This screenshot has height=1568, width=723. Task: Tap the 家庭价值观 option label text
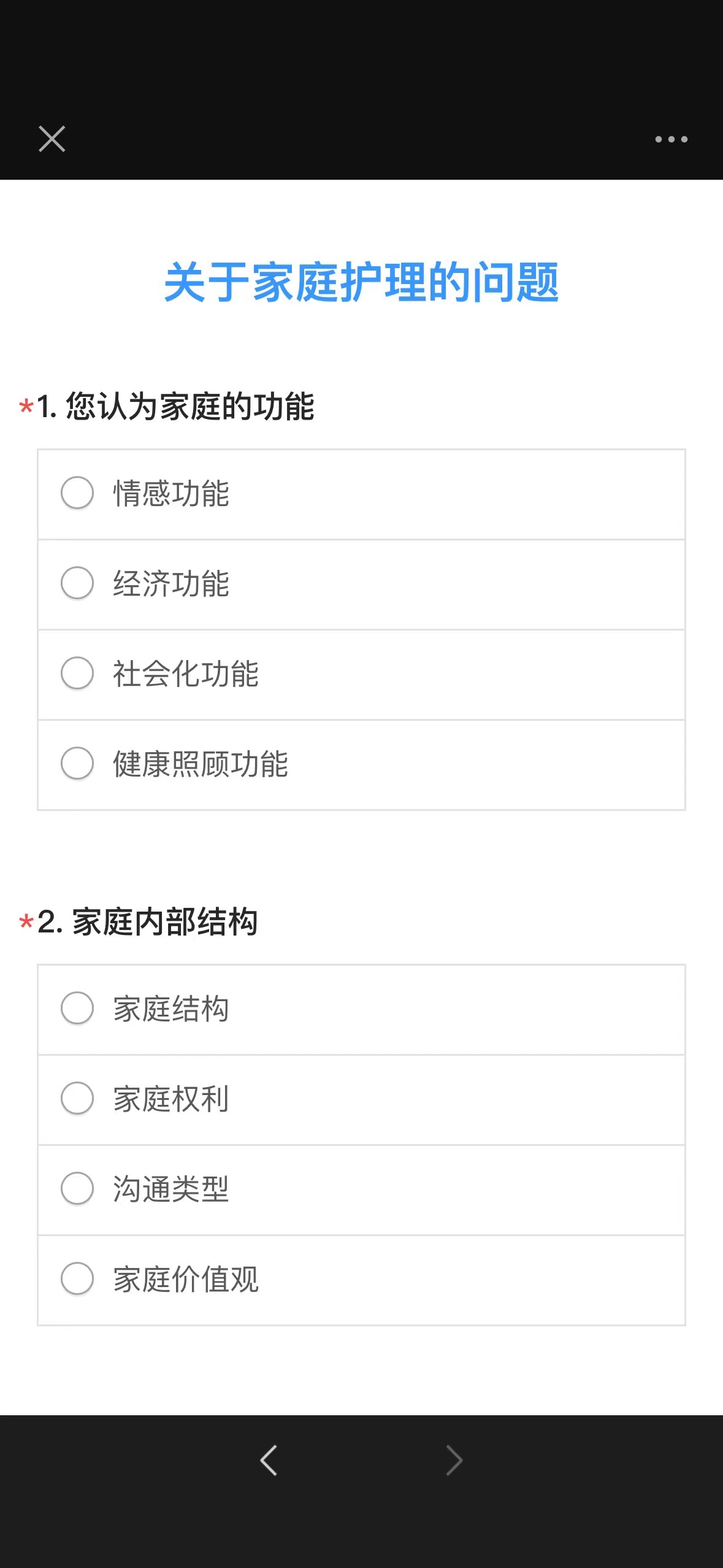click(x=186, y=1280)
